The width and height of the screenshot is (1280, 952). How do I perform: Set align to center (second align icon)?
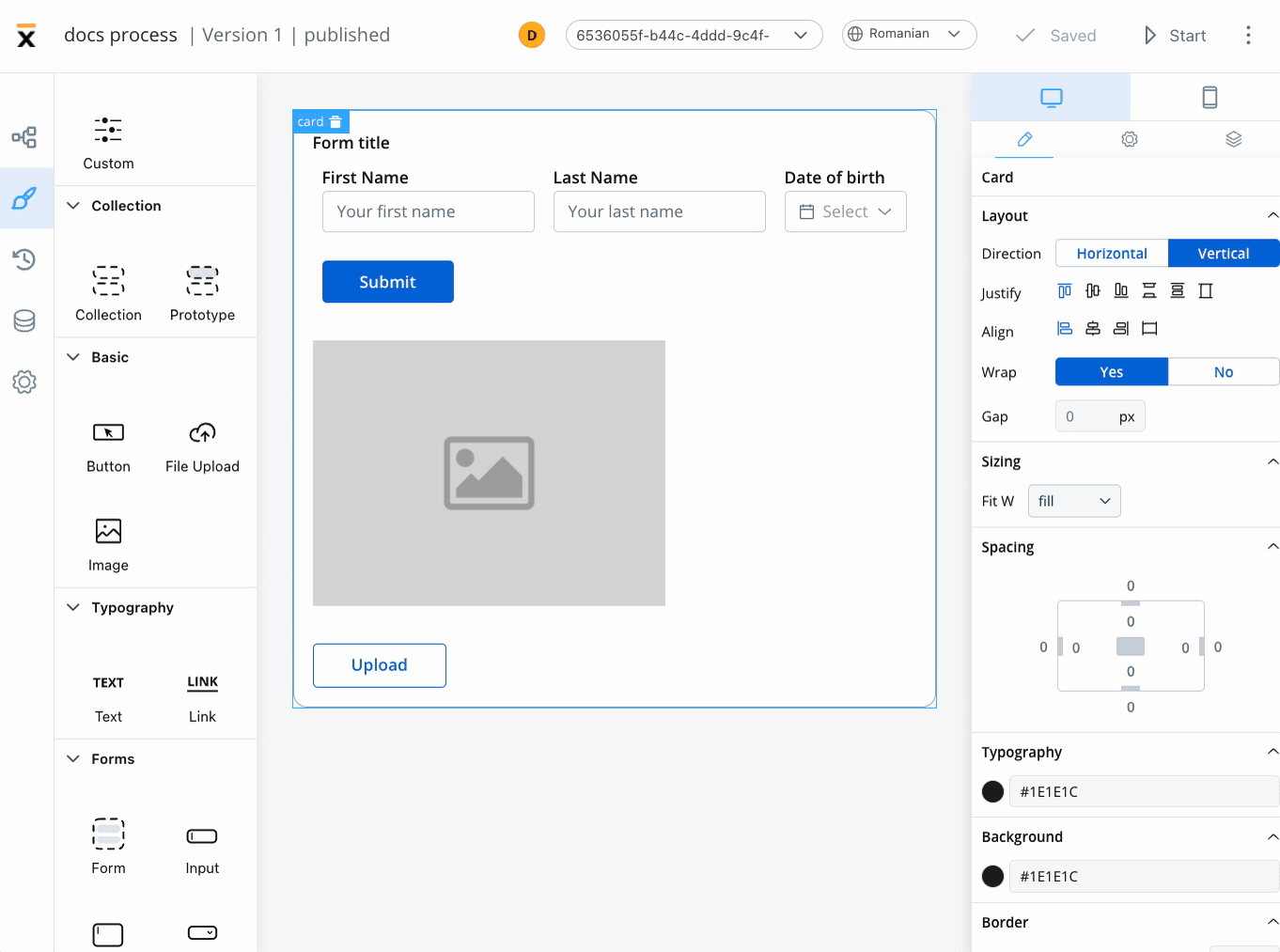click(x=1093, y=329)
